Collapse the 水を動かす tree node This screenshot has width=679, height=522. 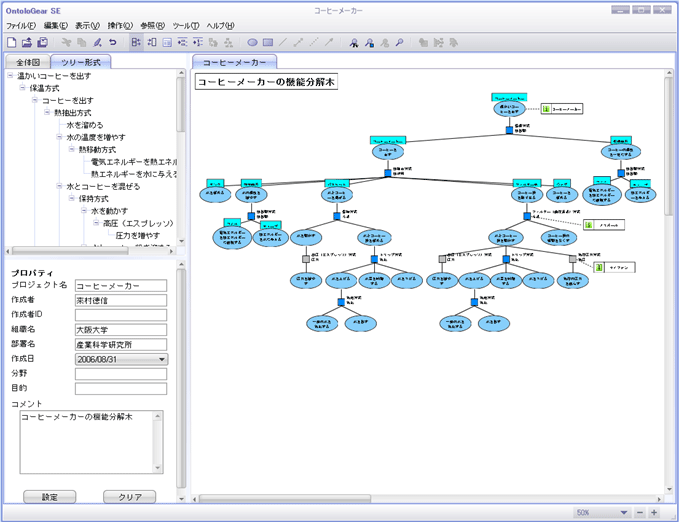tap(84, 211)
